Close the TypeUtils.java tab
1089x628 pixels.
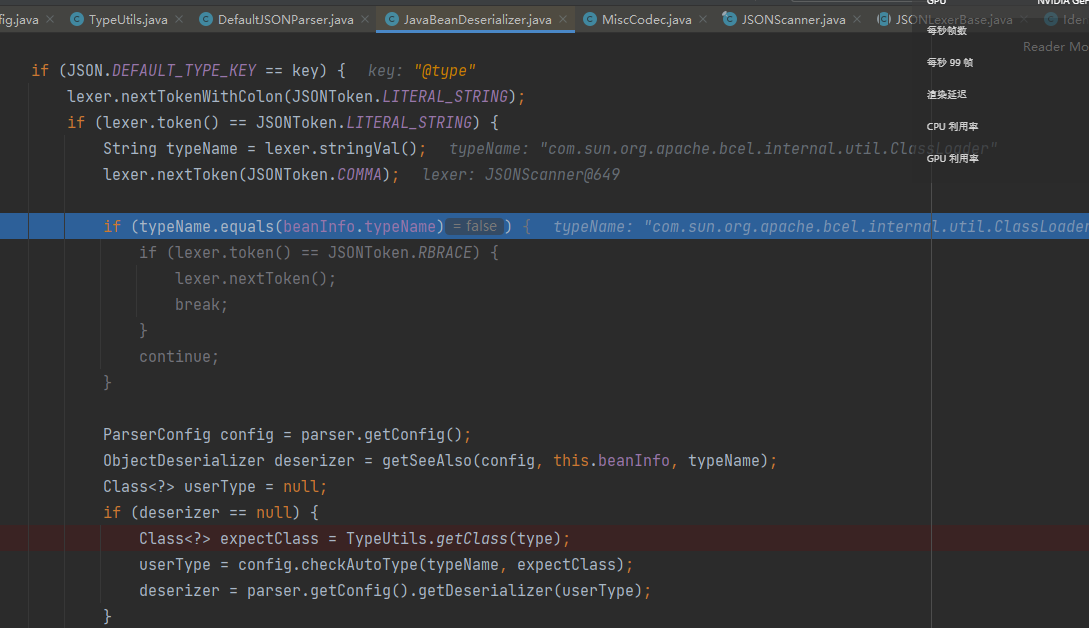point(179,19)
